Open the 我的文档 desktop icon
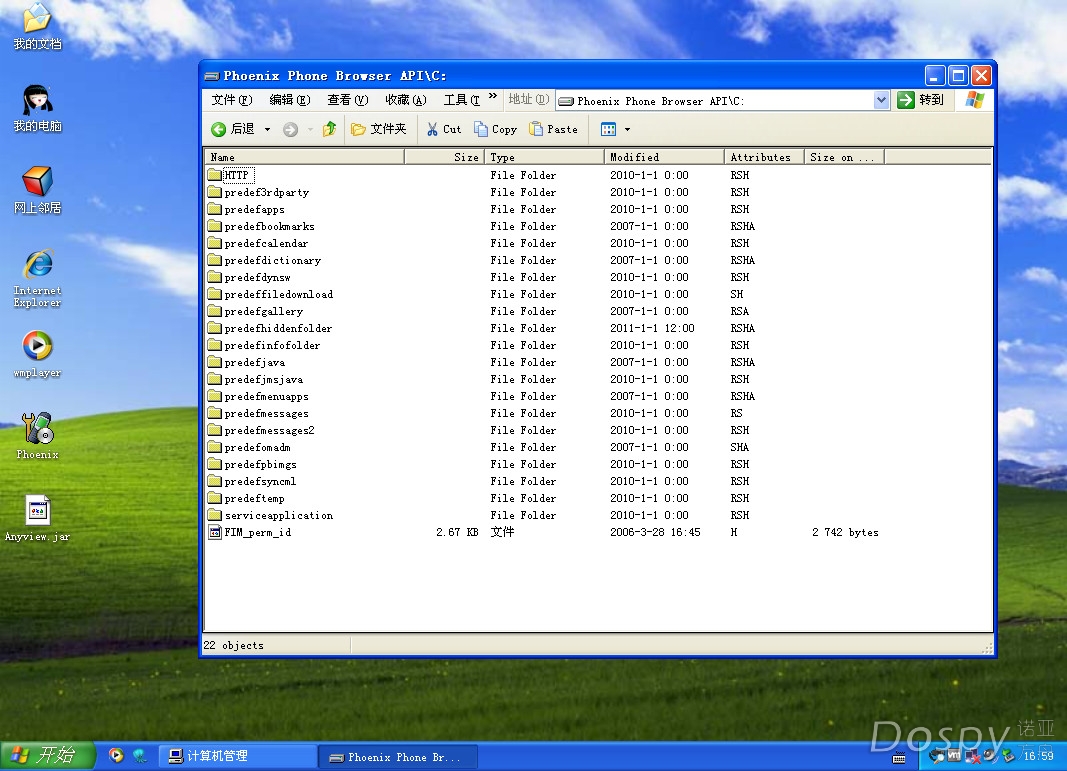The image size is (1067, 771). click(37, 27)
